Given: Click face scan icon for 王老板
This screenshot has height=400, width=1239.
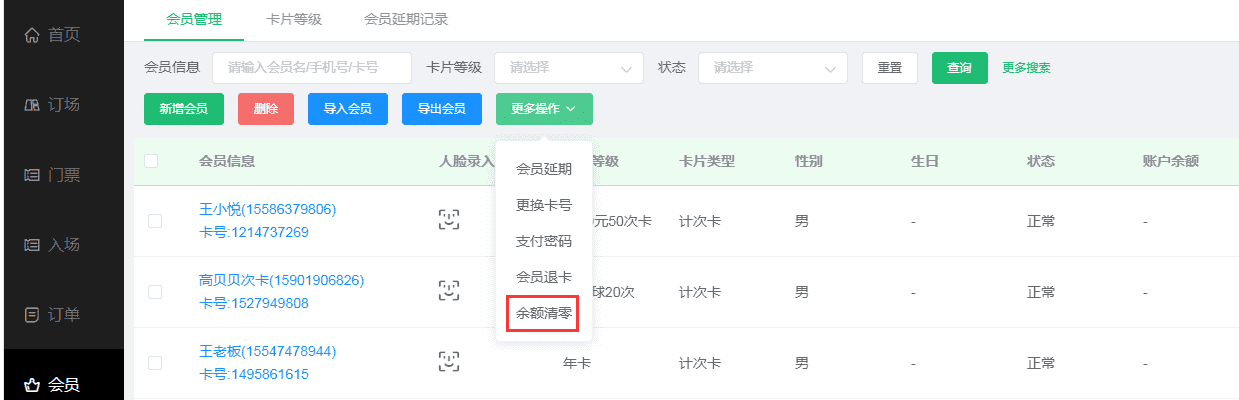Looking at the screenshot, I should point(449,362).
